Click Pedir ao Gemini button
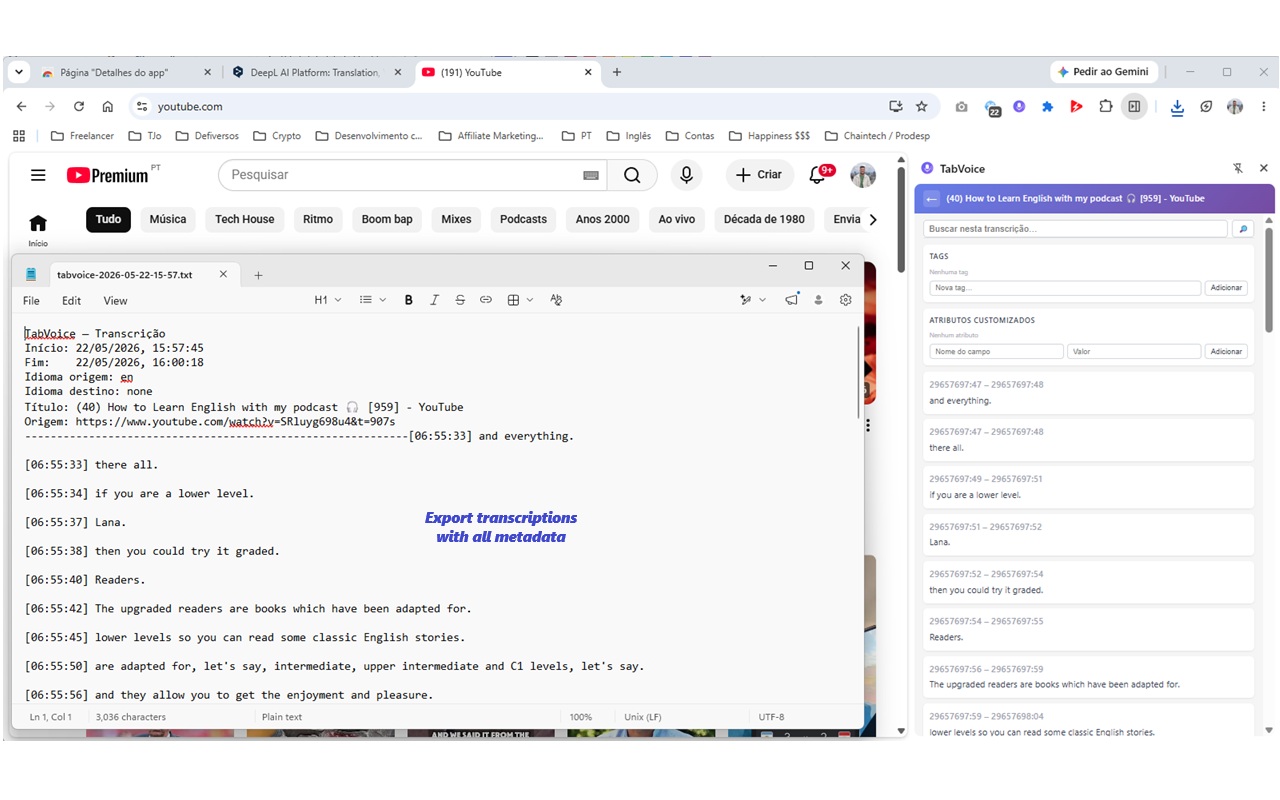1280x800 pixels. [x=1104, y=72]
